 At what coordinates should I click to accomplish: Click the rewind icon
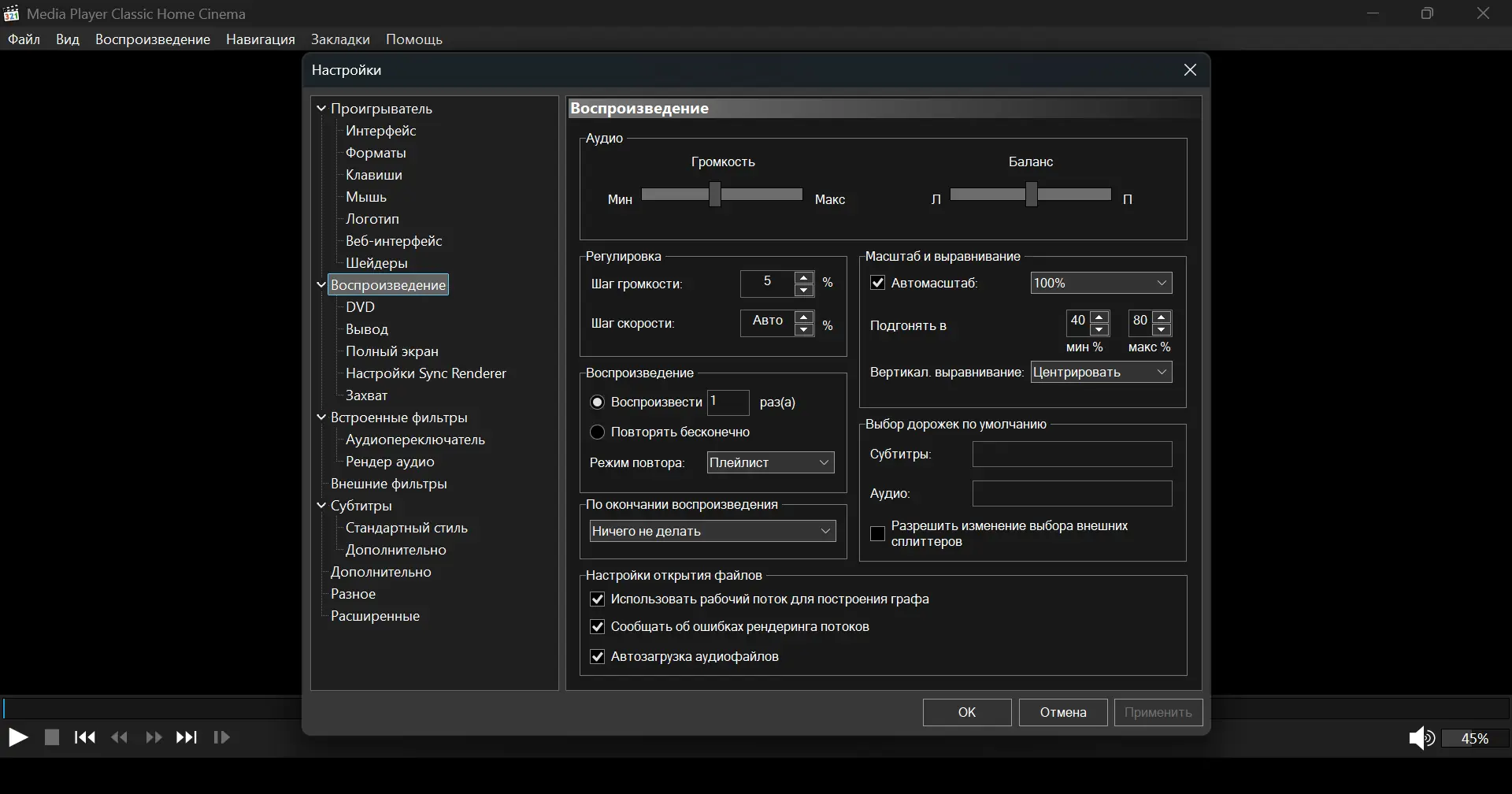click(120, 737)
